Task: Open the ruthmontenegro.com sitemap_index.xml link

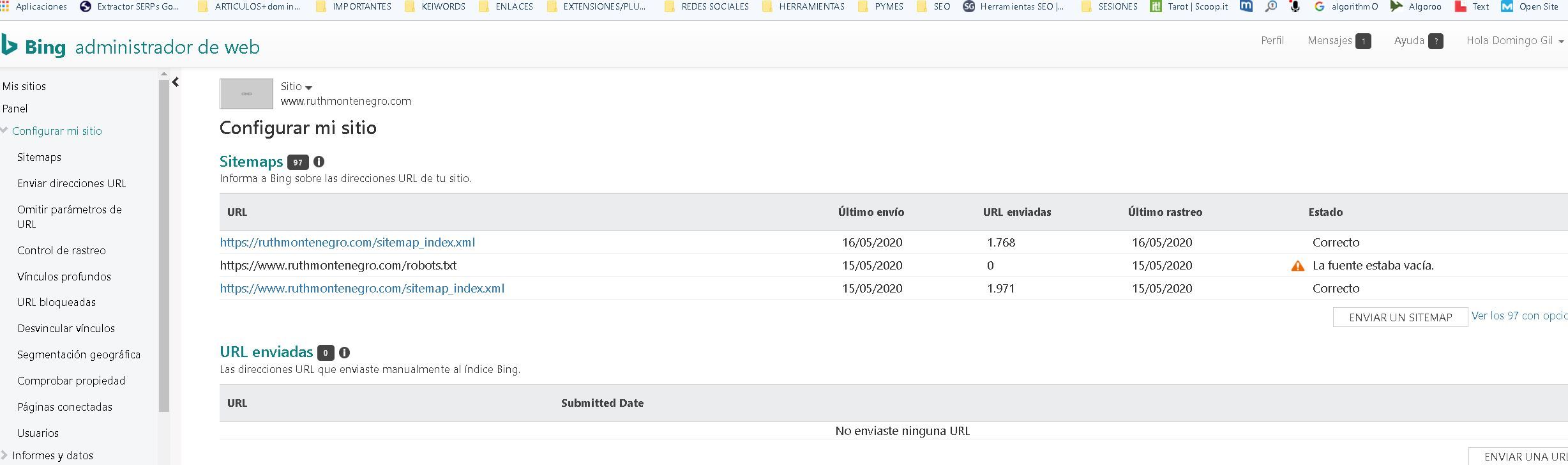Action: pos(347,242)
